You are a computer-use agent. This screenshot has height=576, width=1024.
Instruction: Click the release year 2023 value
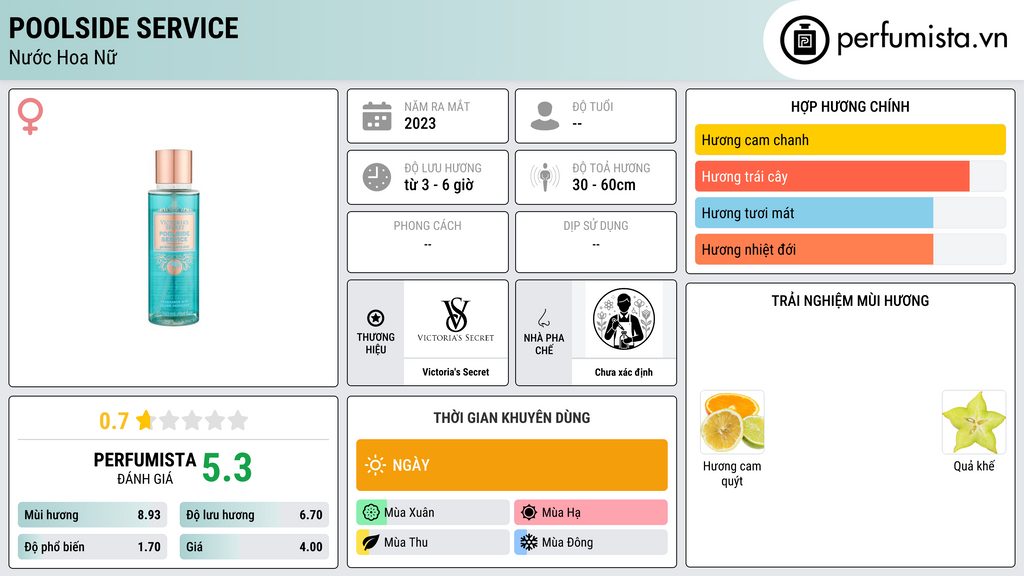tap(420, 123)
